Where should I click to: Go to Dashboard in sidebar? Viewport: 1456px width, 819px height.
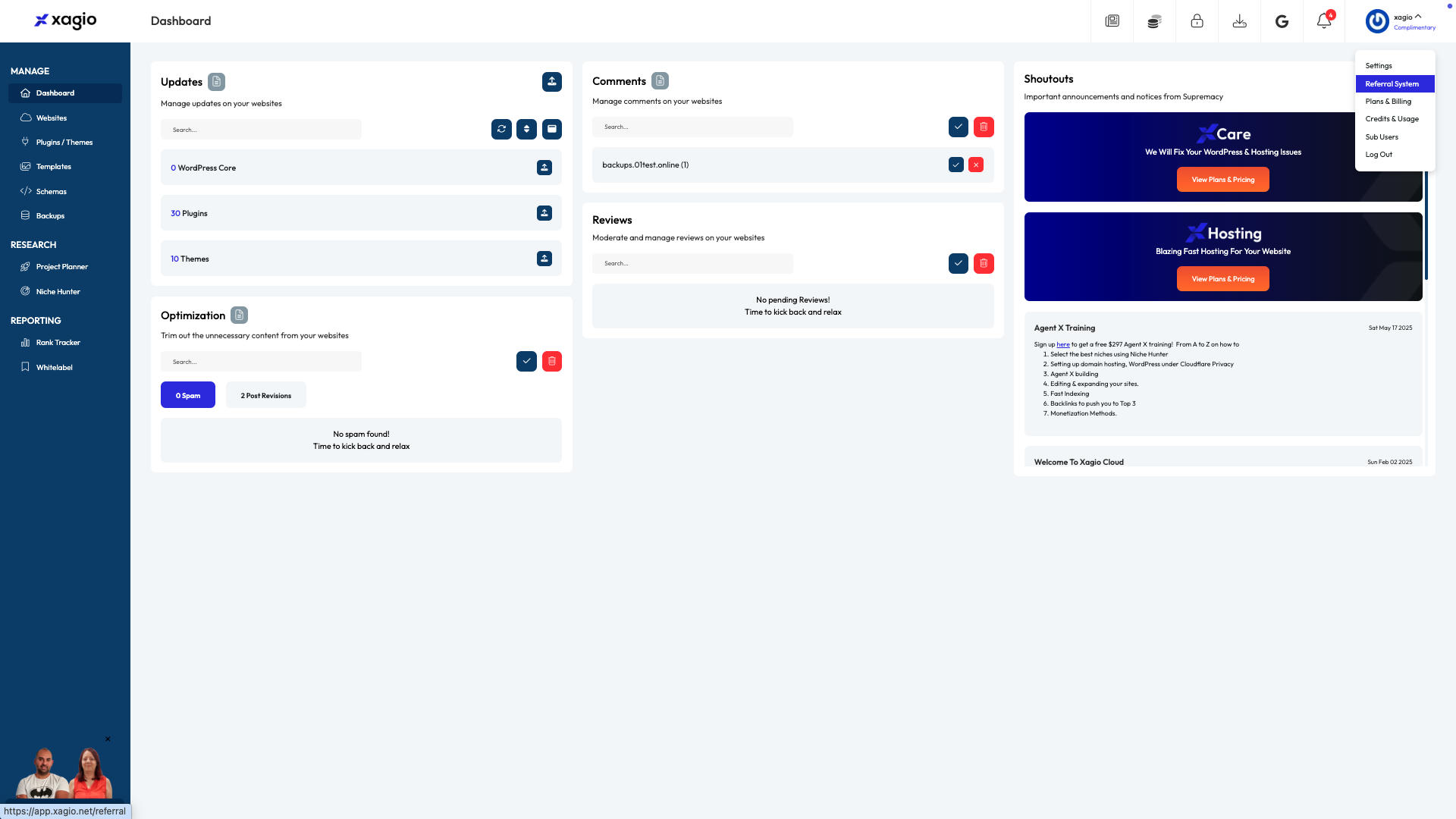point(65,93)
